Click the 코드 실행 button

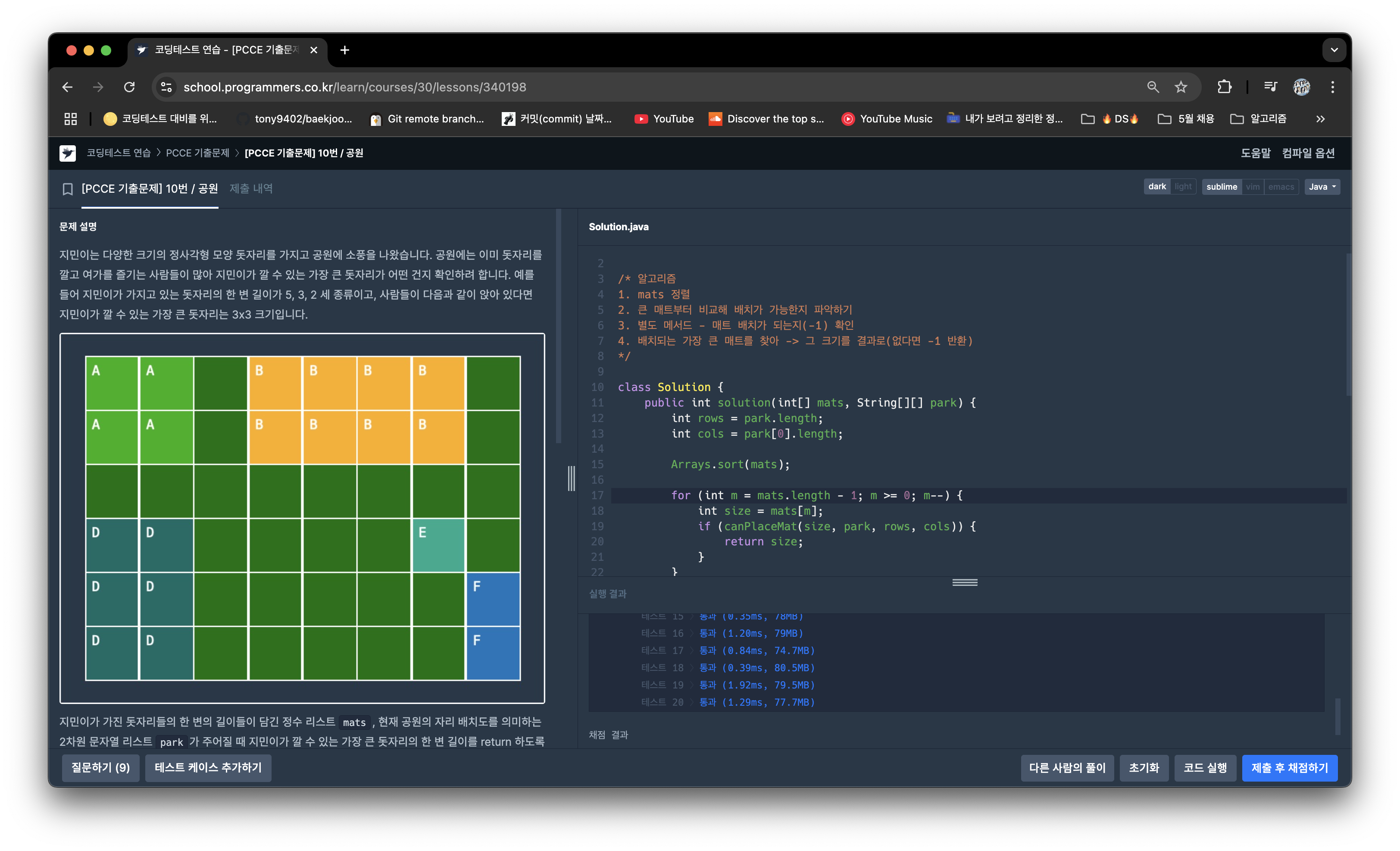pos(1205,767)
